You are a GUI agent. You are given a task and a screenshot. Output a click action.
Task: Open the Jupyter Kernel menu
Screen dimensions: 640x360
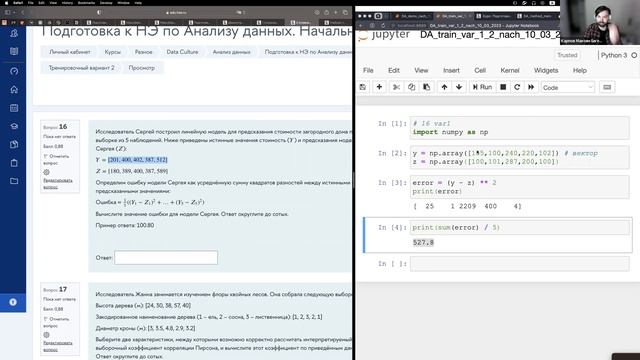[510, 70]
